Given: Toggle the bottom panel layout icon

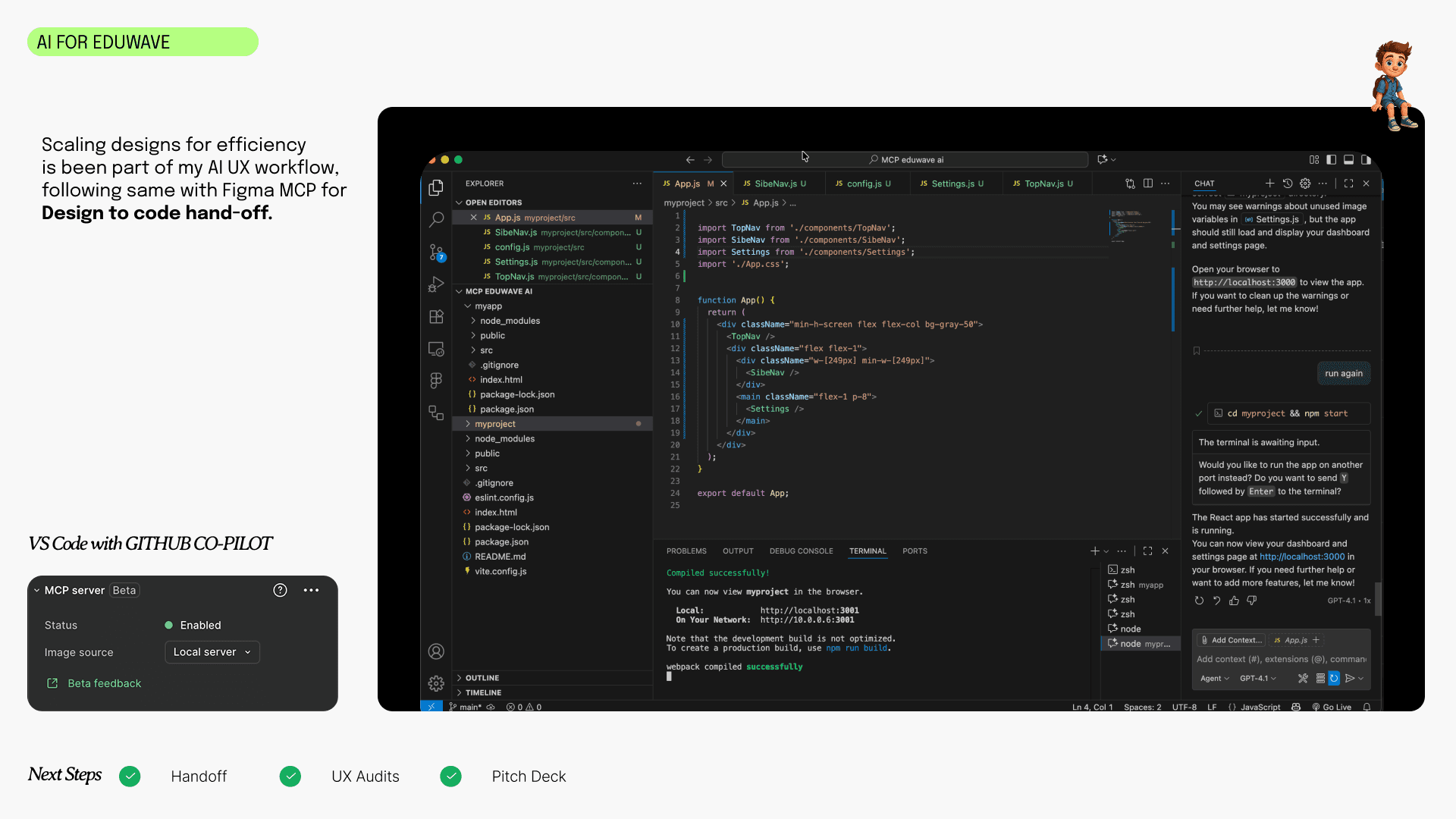Looking at the screenshot, I should (1348, 160).
